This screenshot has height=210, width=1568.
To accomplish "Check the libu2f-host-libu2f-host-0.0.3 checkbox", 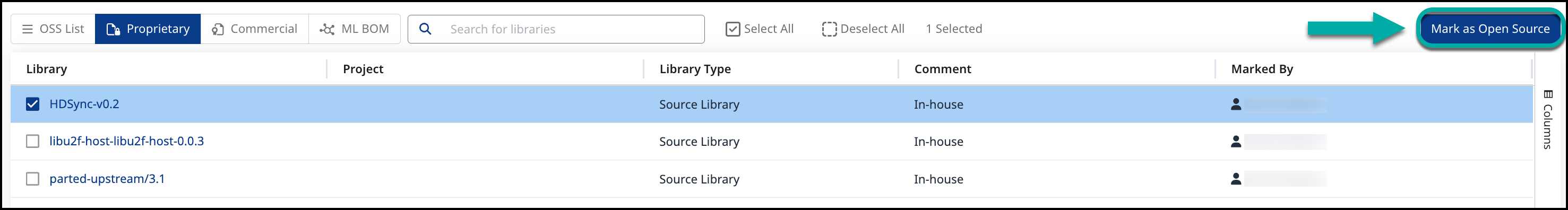I will [x=32, y=141].
